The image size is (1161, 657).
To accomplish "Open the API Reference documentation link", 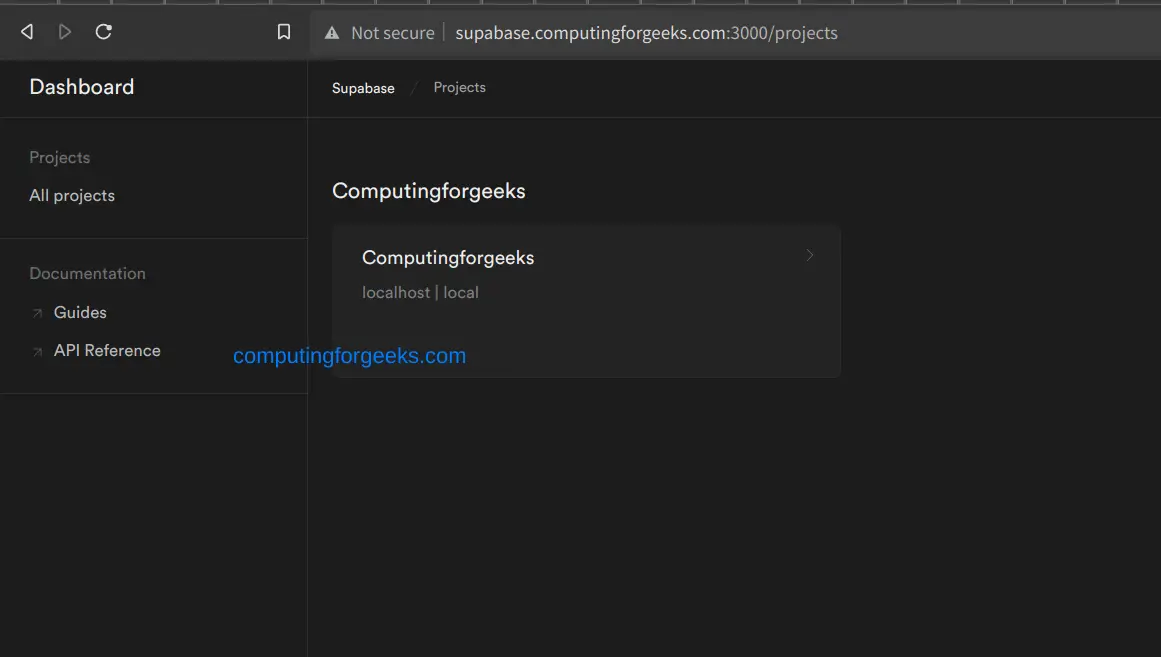I will point(107,351).
